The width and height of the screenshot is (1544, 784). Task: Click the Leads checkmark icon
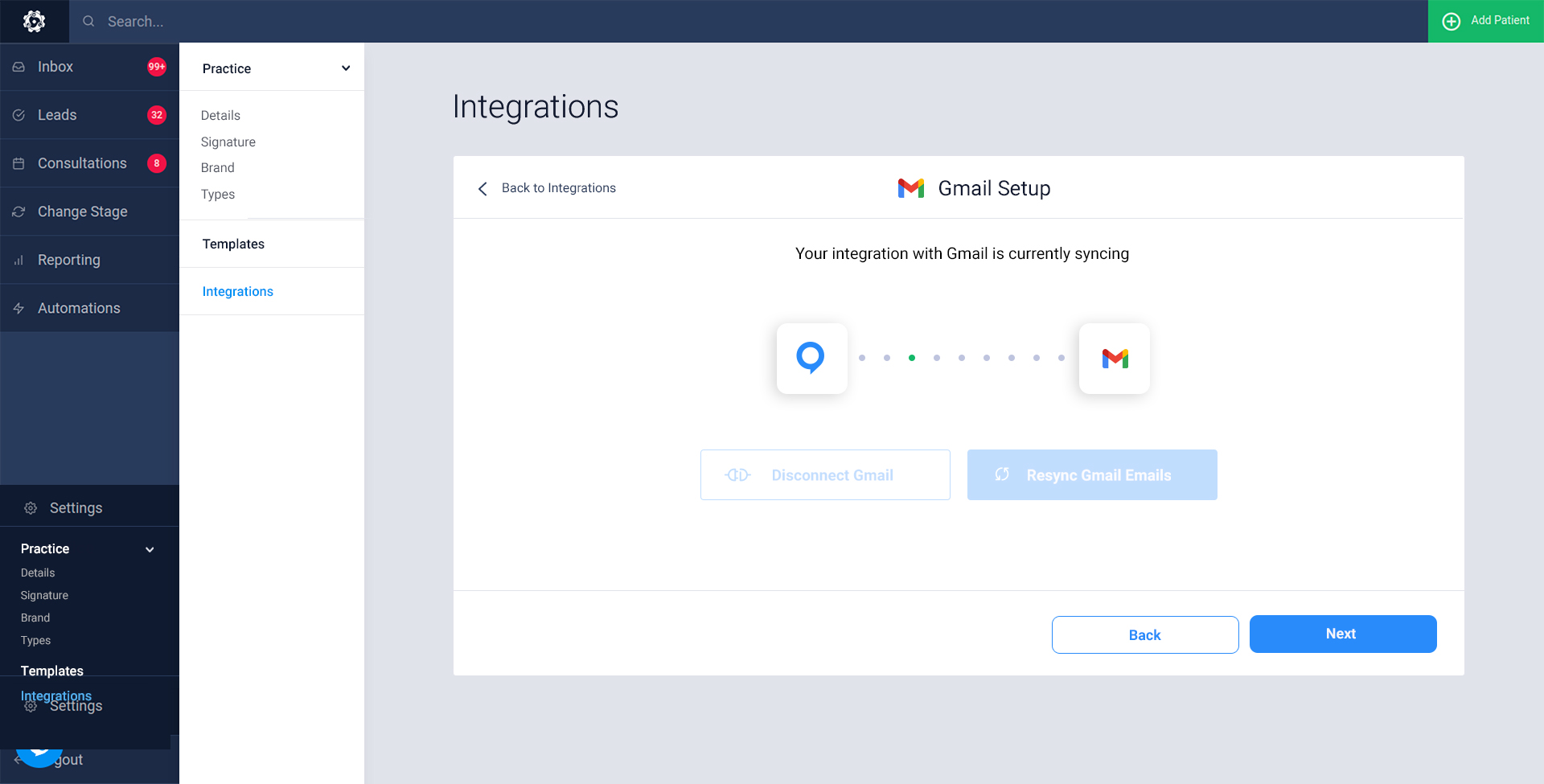pos(18,115)
